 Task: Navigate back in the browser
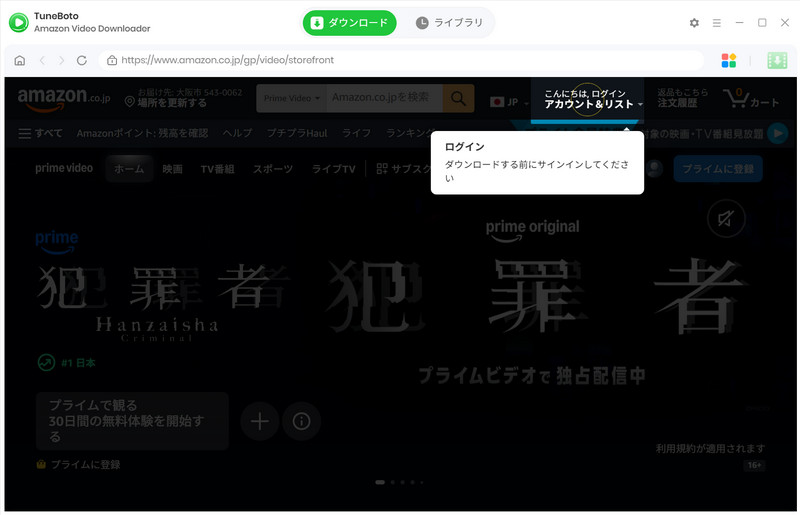42,60
